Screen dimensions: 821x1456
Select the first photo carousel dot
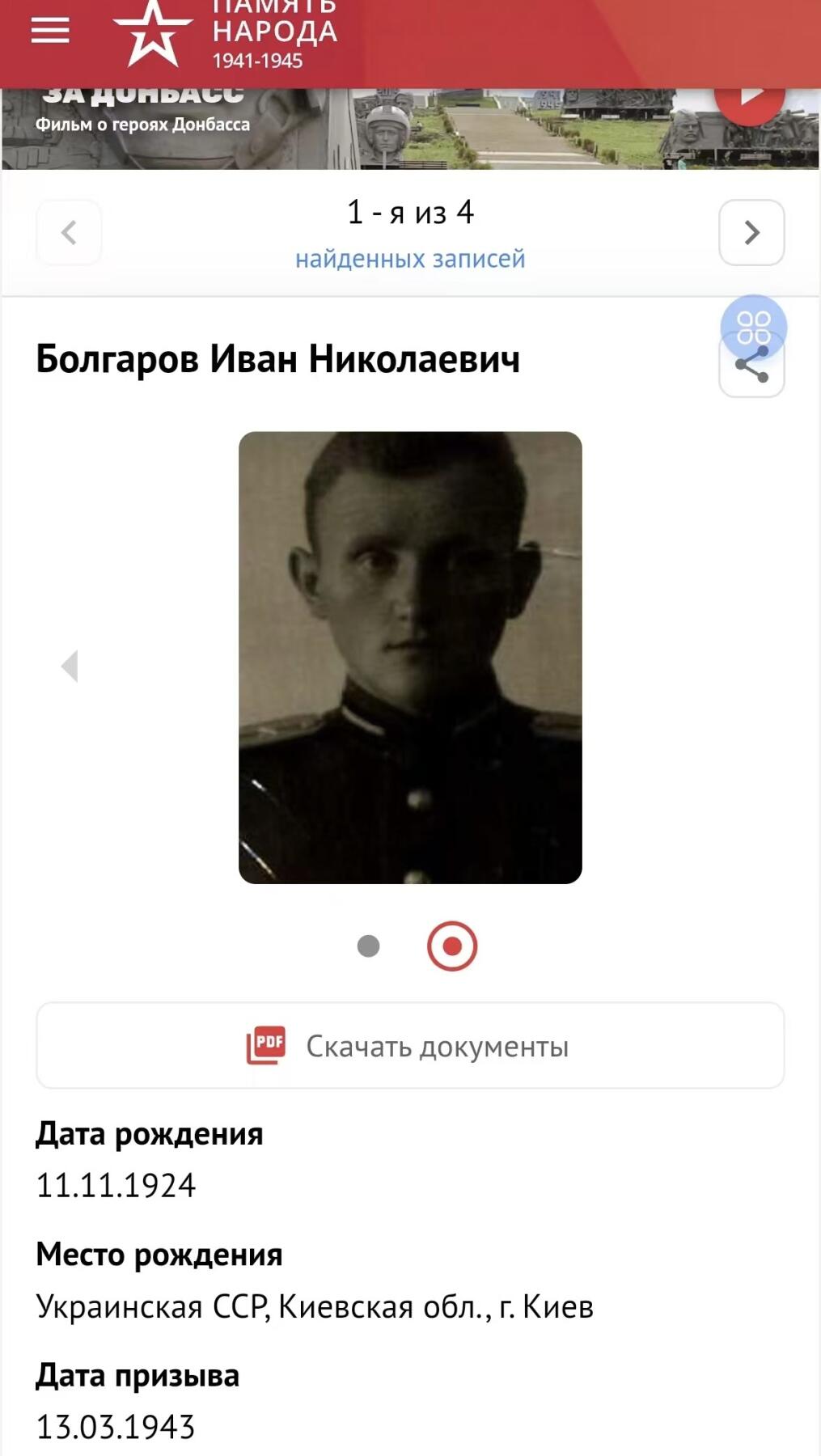[369, 946]
